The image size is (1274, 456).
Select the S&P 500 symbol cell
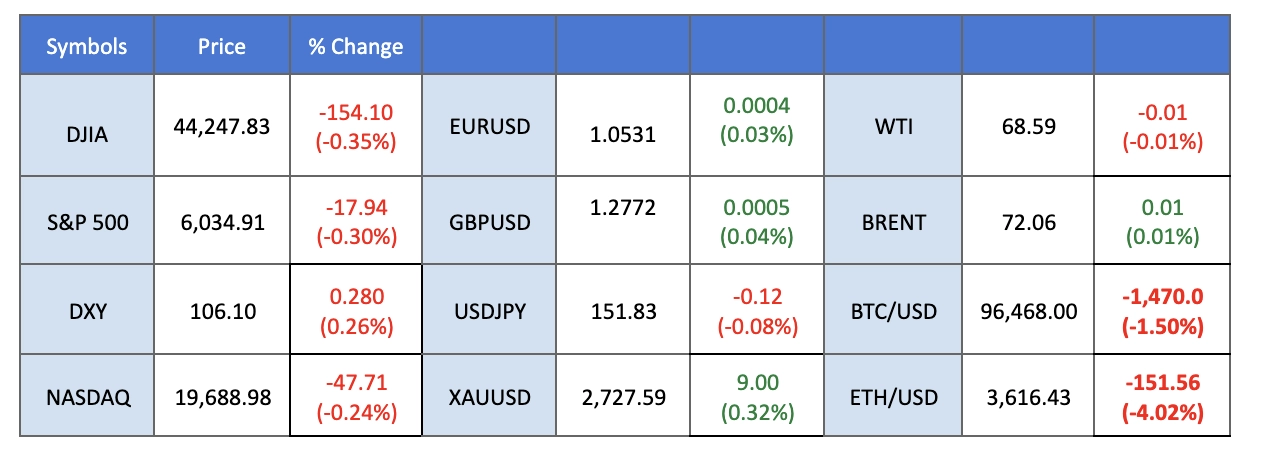pos(86,222)
